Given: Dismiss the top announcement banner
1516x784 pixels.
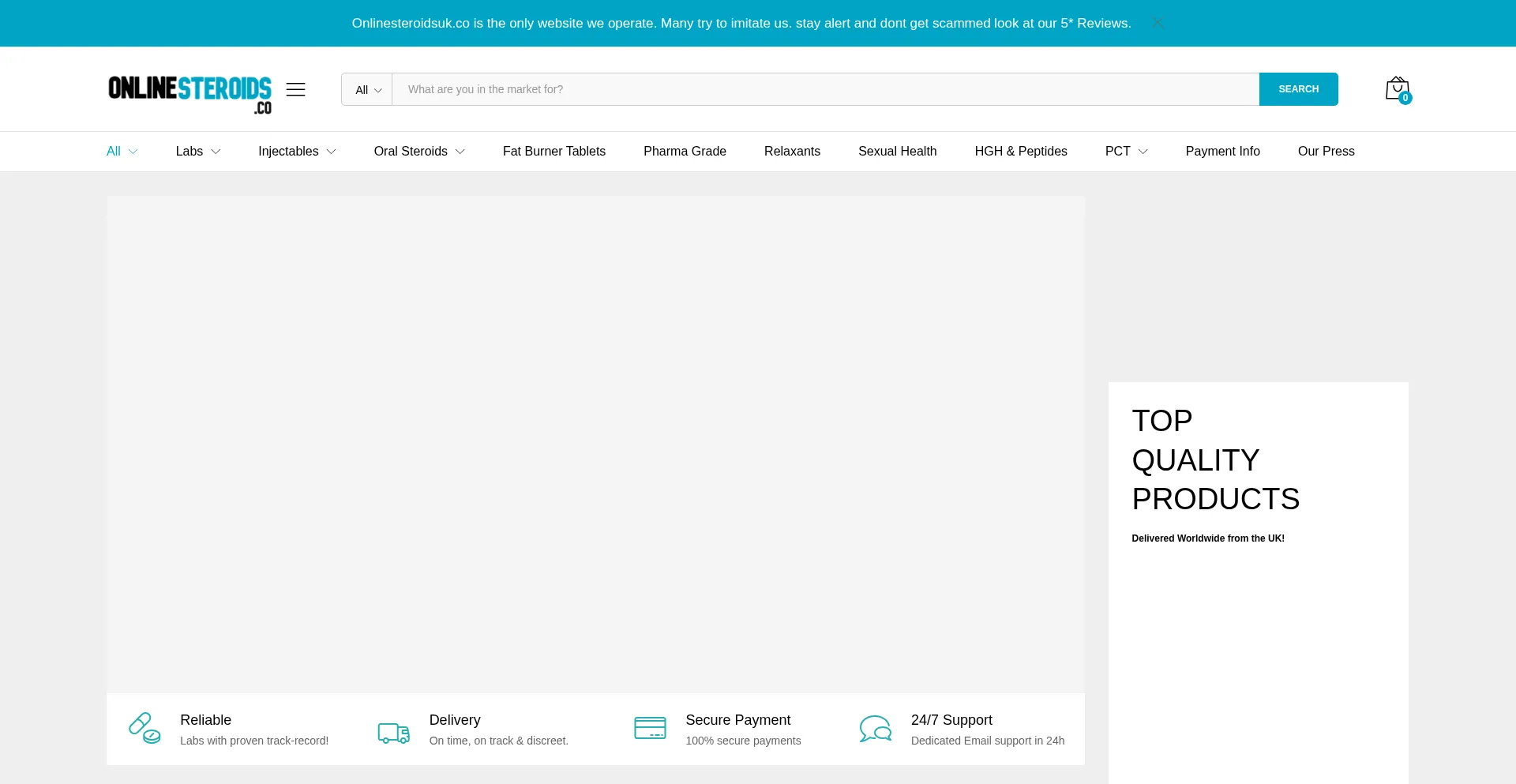Looking at the screenshot, I should [x=1158, y=23].
